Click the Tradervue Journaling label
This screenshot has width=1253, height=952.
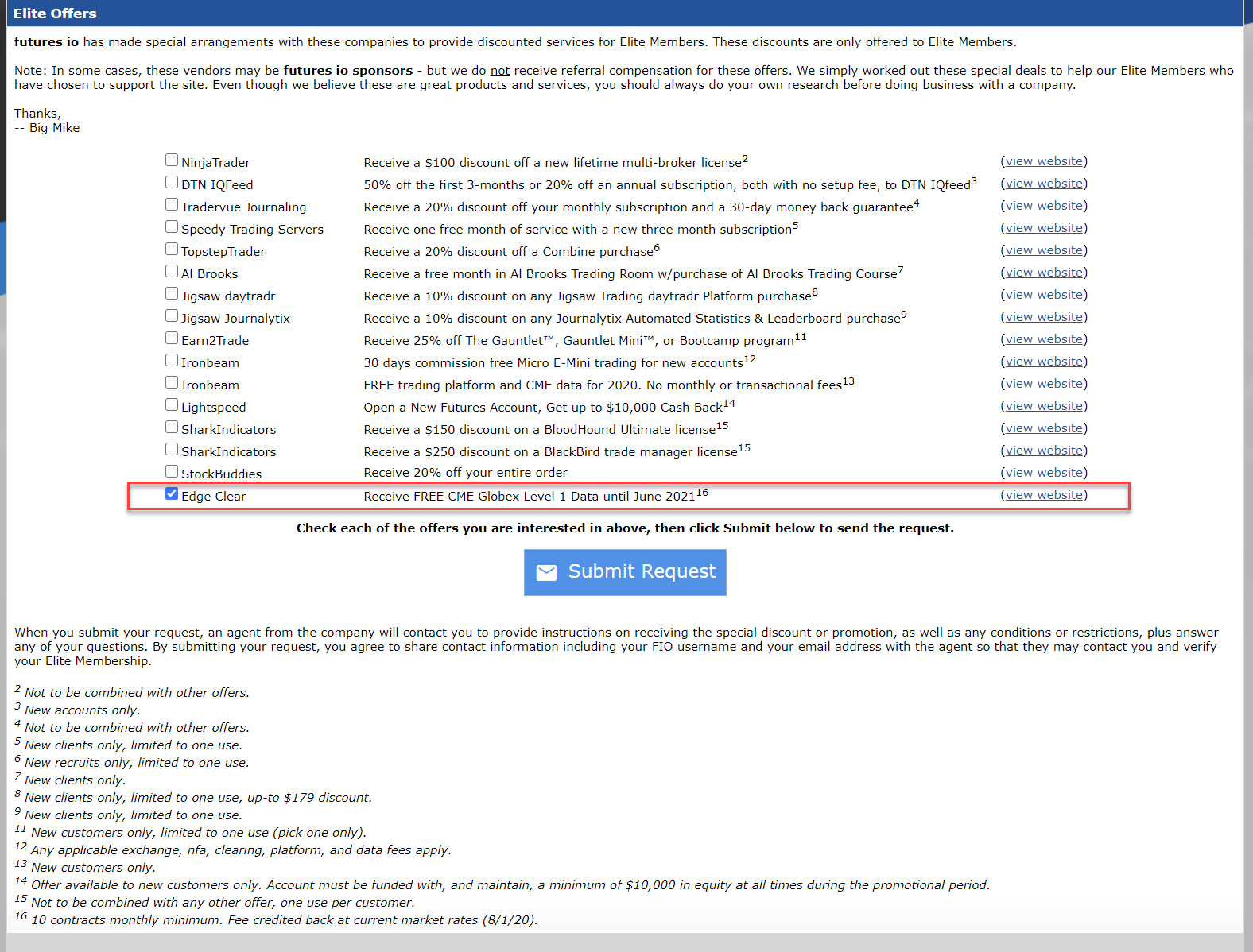pos(243,207)
